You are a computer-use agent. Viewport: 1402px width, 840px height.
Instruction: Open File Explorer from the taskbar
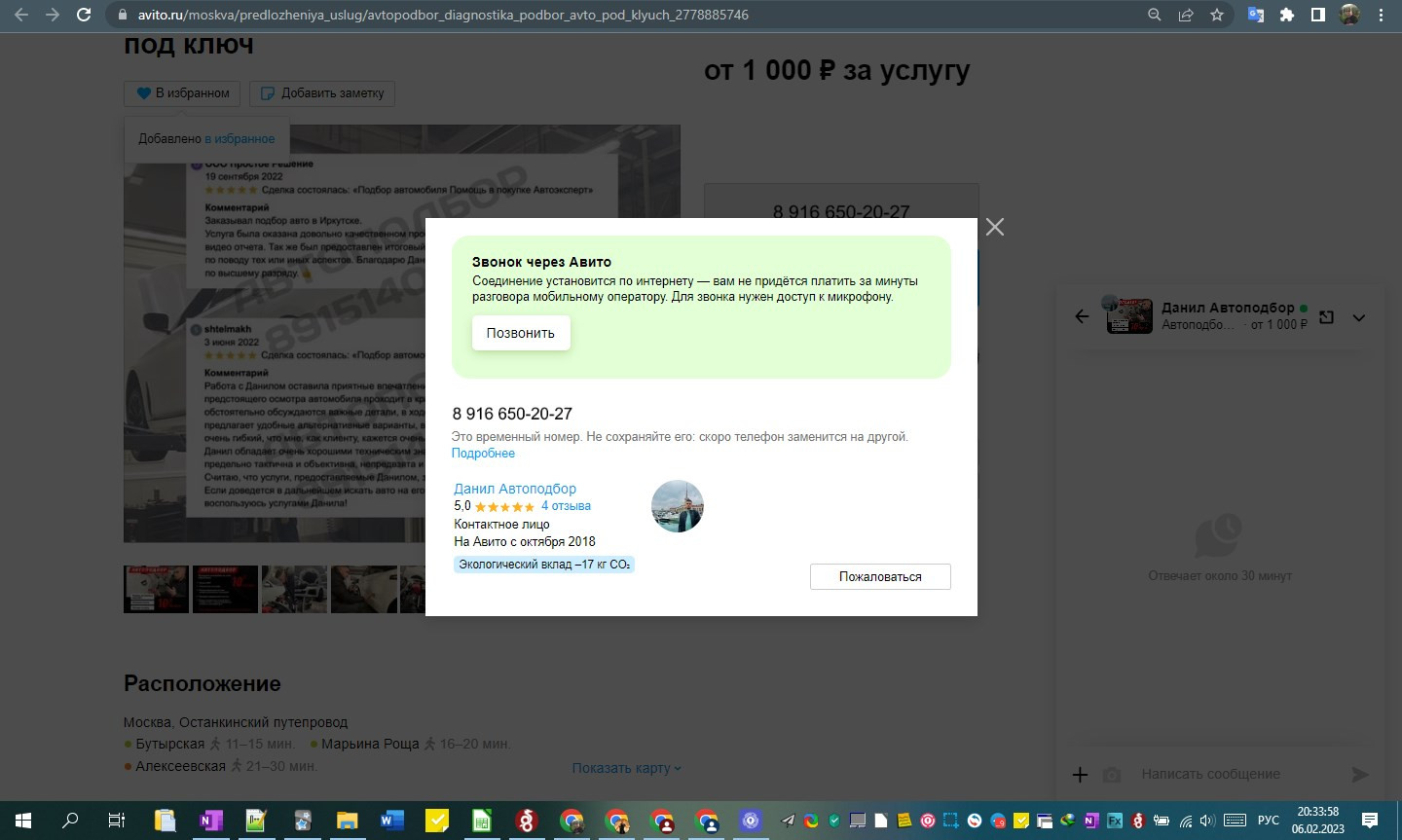coord(348,821)
